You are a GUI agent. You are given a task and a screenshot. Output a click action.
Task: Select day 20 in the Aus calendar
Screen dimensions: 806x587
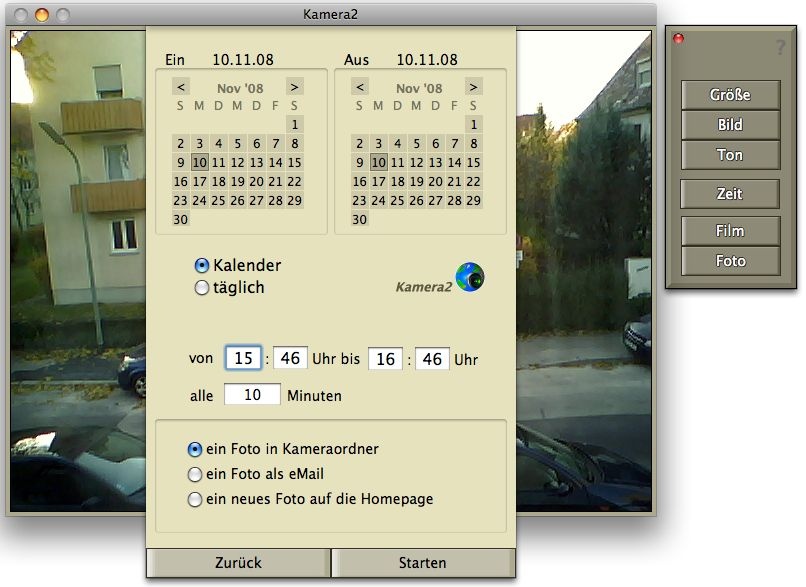pyautogui.click(x=435, y=181)
